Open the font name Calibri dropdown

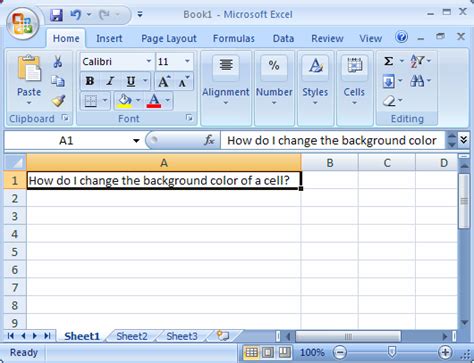(149, 61)
